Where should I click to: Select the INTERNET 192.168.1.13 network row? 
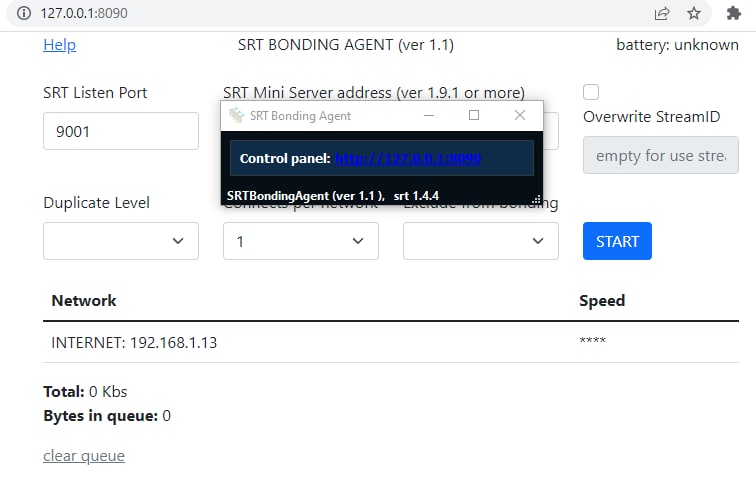[x=134, y=342]
